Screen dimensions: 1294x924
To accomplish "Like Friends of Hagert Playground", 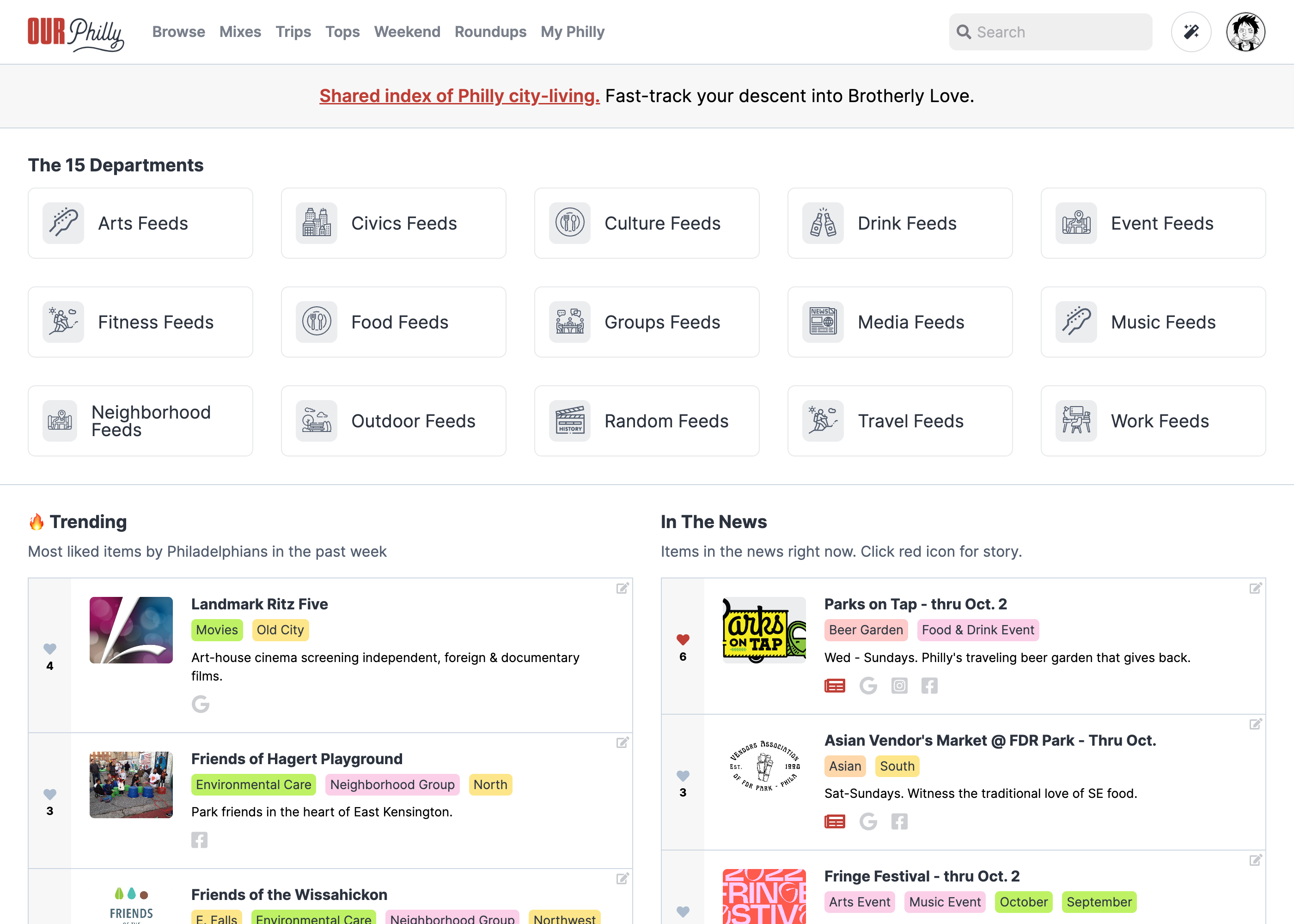I will coord(50,794).
